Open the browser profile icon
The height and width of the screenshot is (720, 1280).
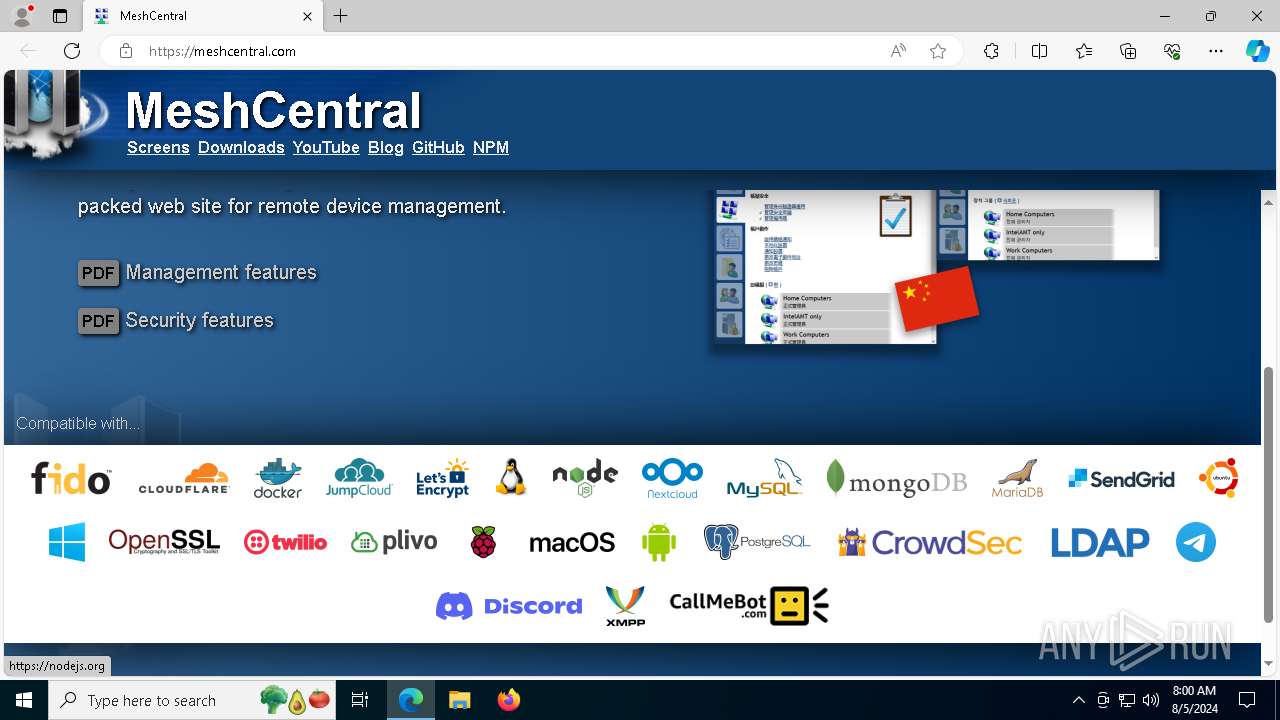coord(21,16)
